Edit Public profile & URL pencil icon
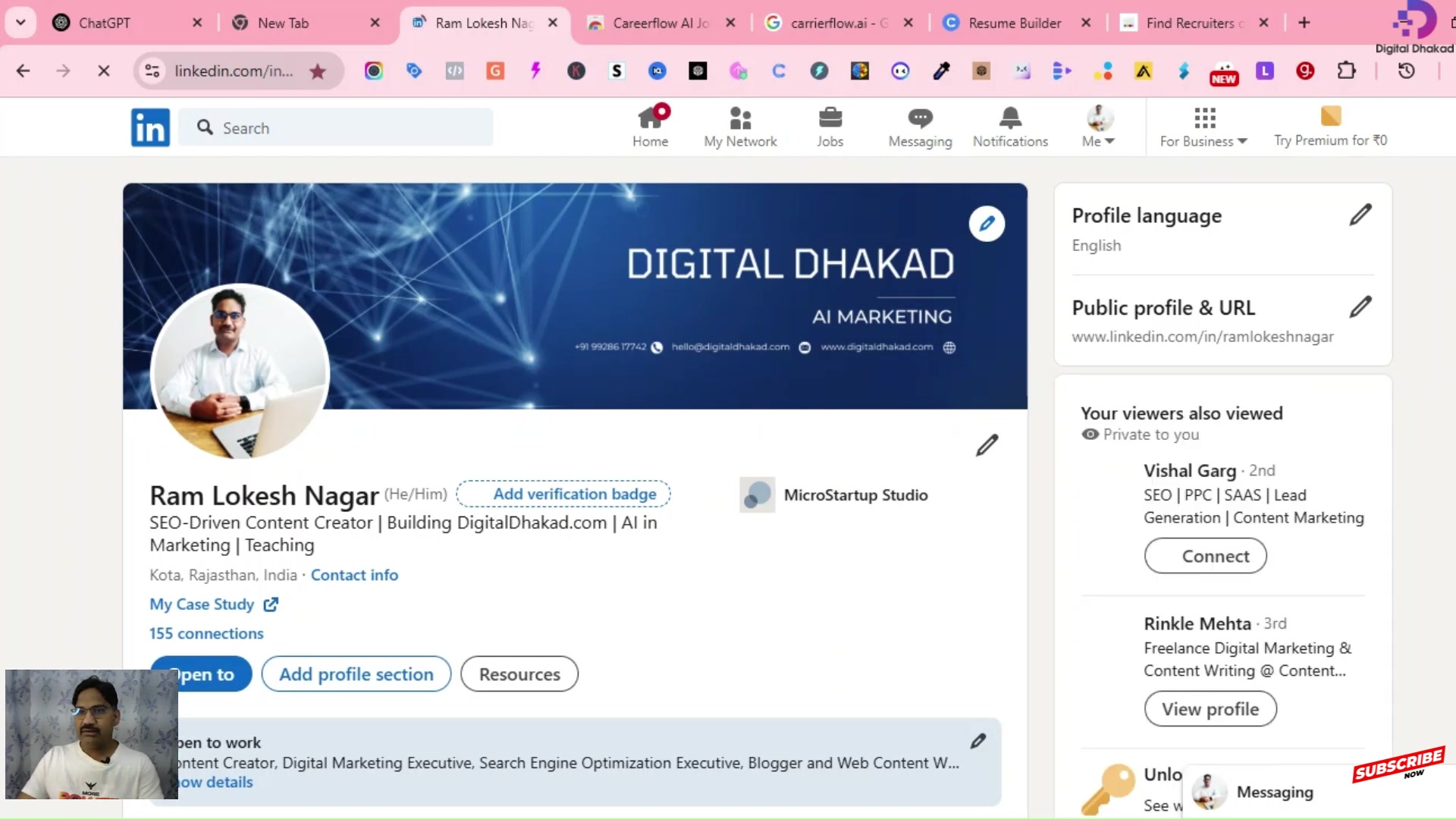1456x819 pixels. pos(1360,307)
